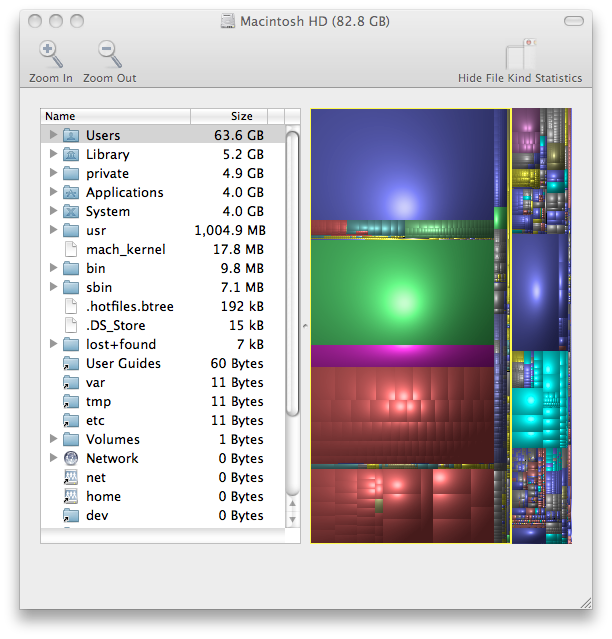Select the Network globe icon
Viewport: 612px width, 639px height.
click(x=71, y=458)
